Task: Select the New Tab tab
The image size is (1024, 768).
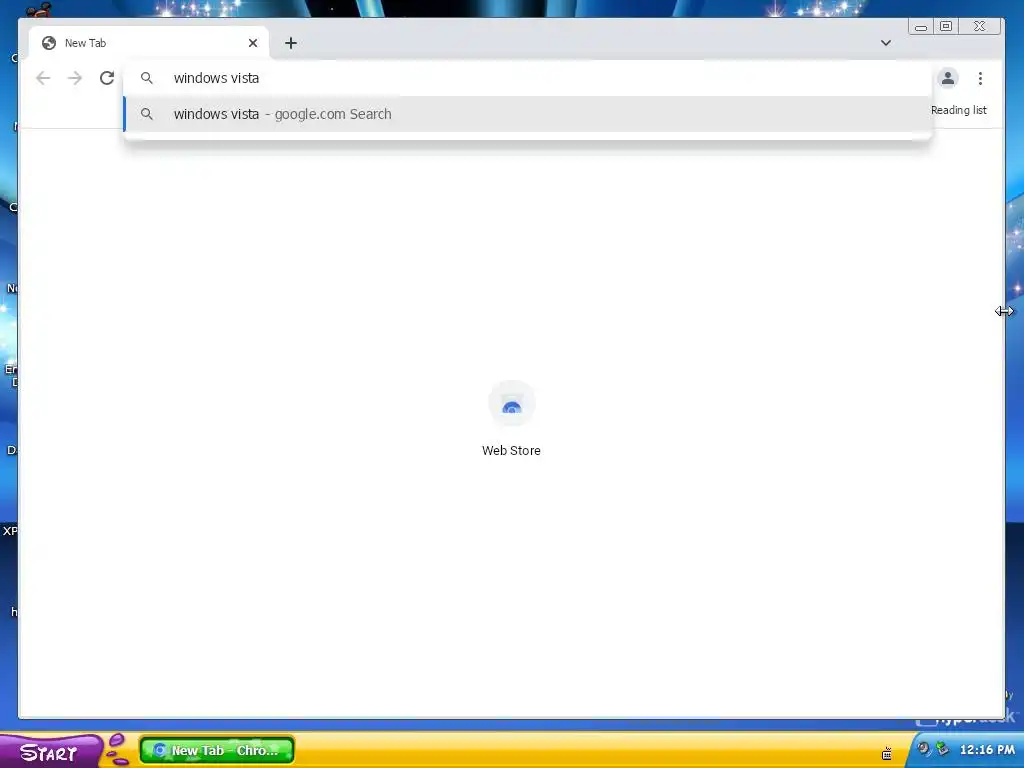Action: point(149,43)
